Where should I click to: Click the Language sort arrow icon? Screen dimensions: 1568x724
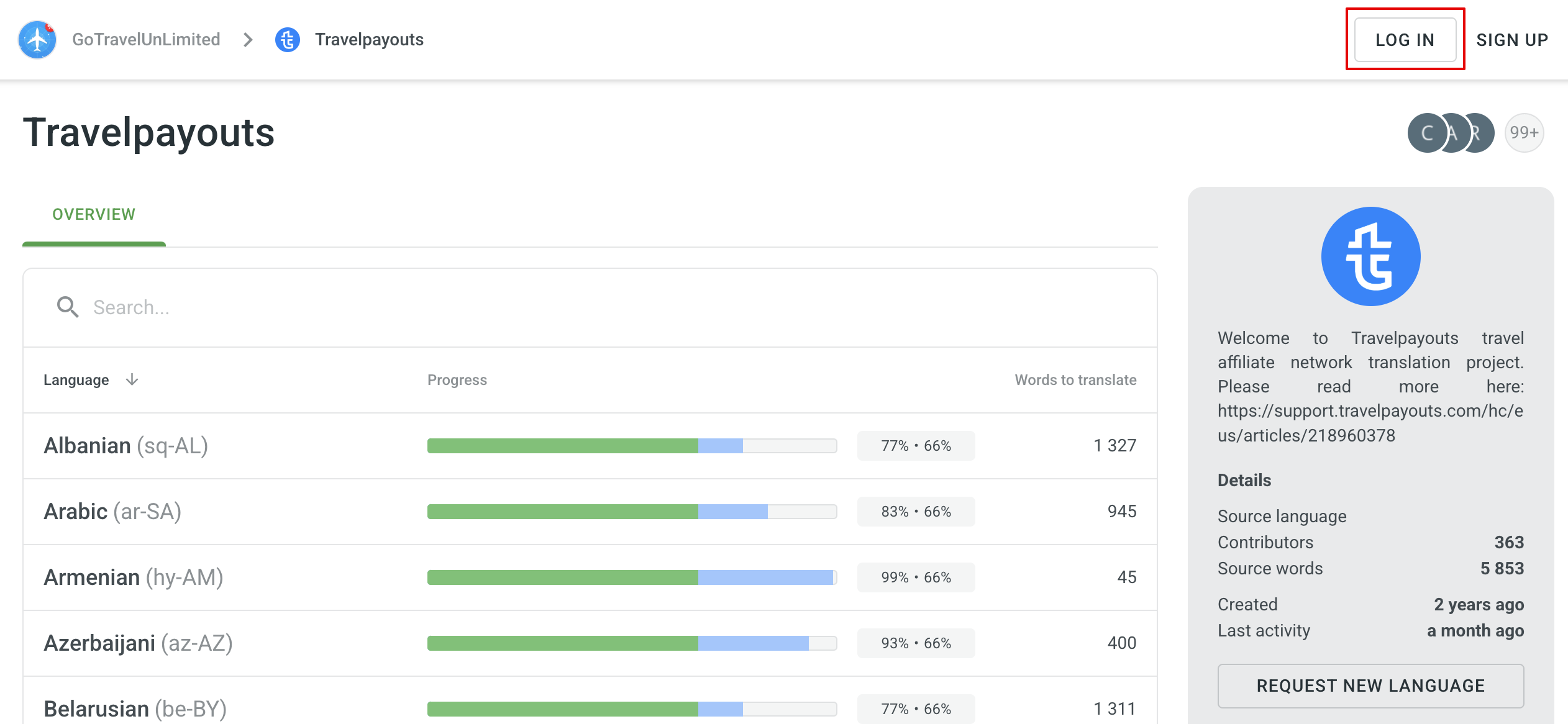(132, 379)
